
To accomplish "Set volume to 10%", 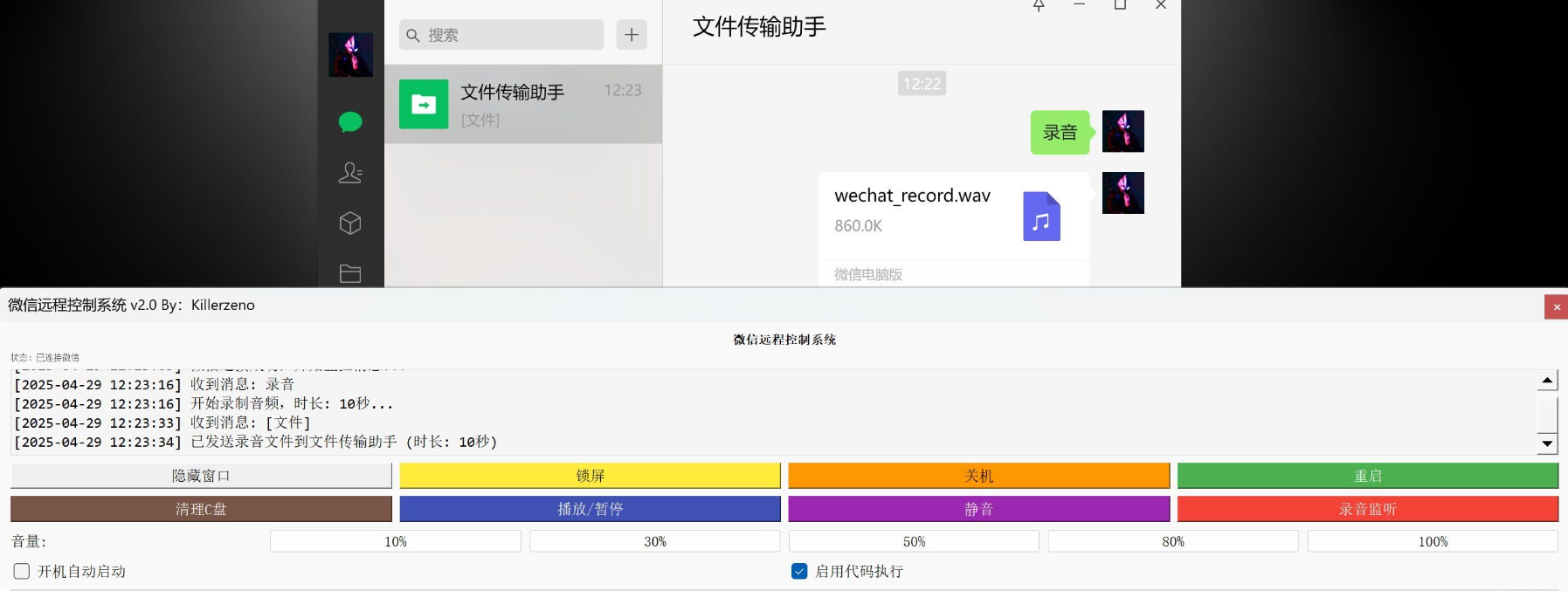I will point(396,541).
